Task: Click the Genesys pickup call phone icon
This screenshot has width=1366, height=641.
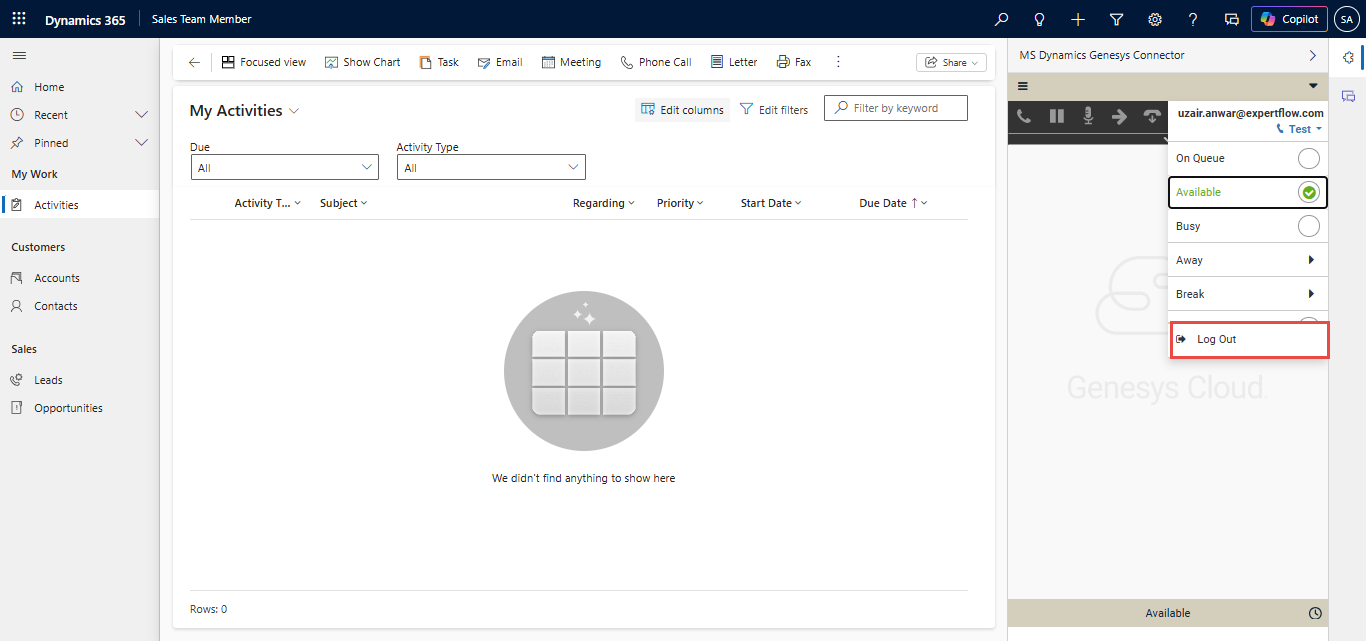Action: click(1024, 116)
